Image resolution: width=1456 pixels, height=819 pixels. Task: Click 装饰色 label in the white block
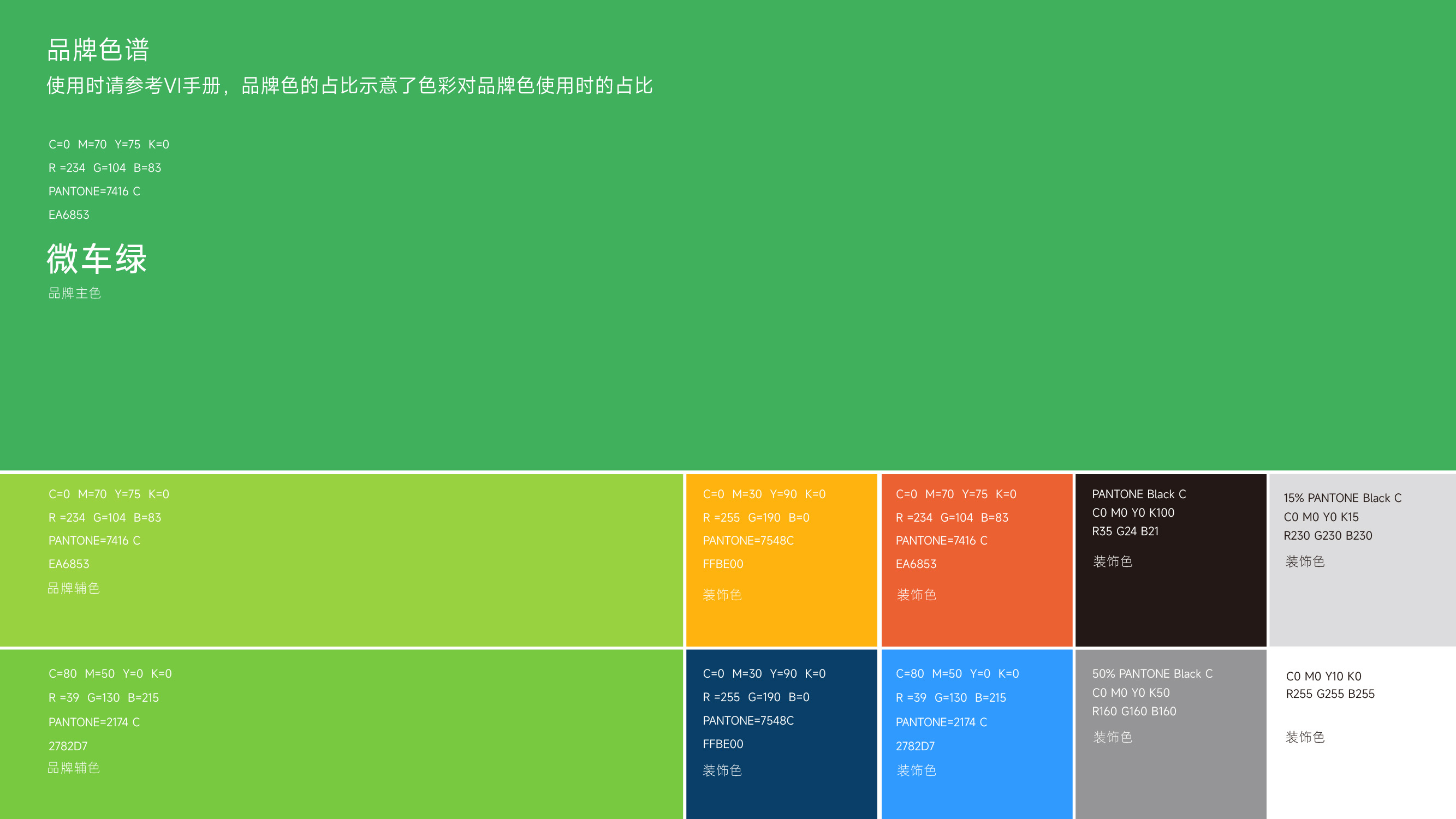coord(1305,737)
